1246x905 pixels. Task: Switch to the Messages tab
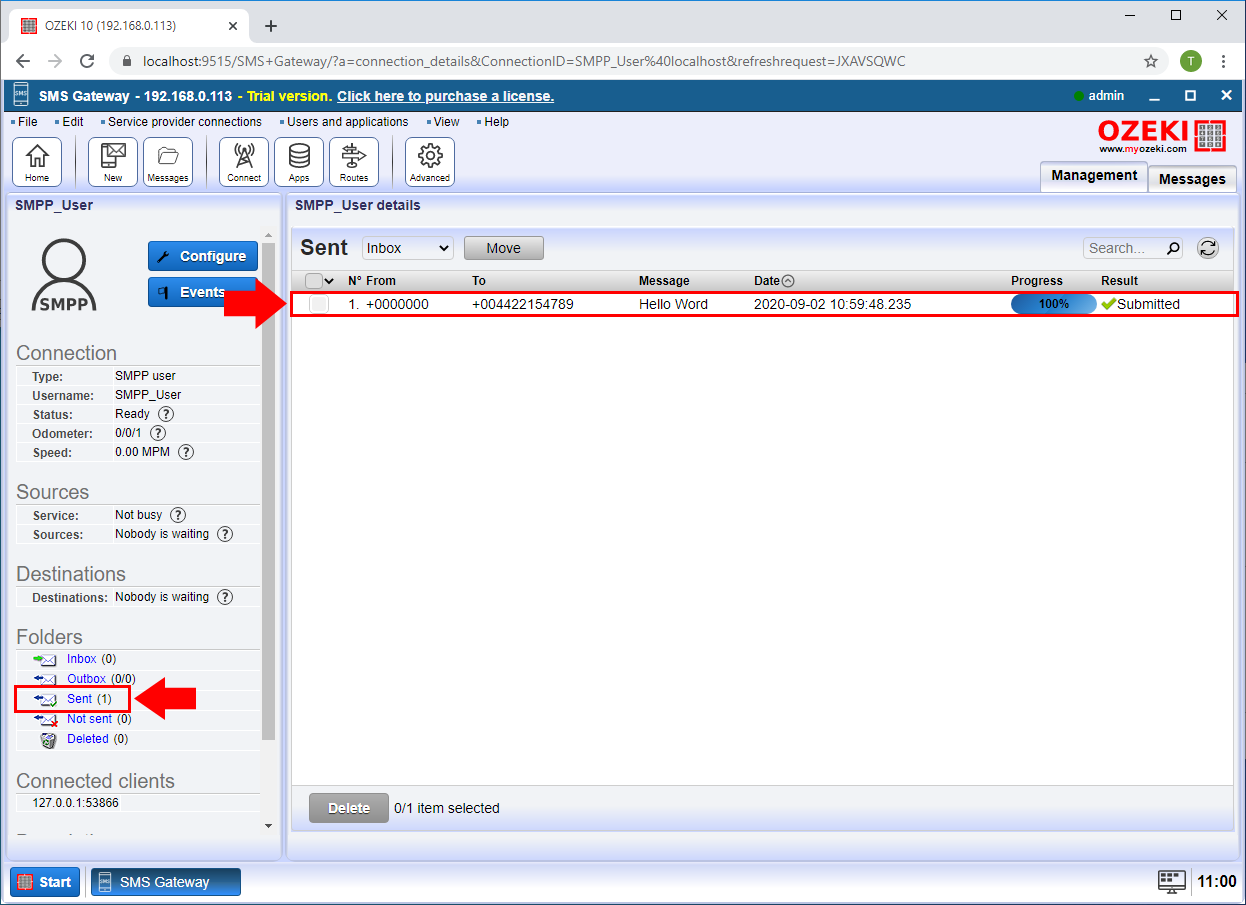point(1191,179)
